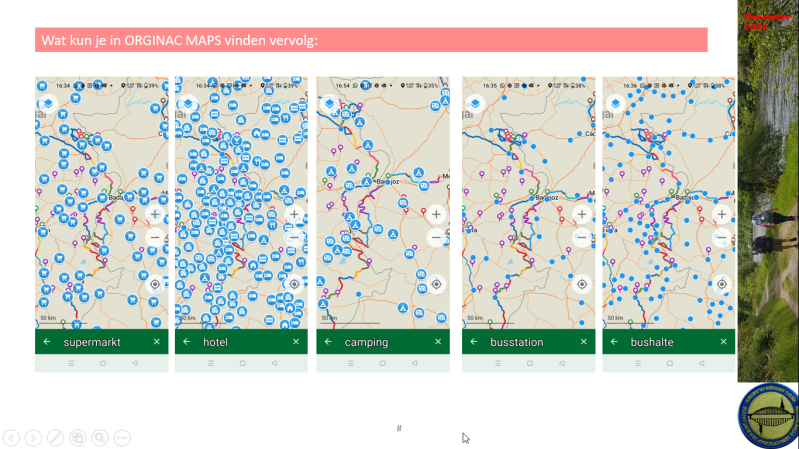The width and height of the screenshot is (799, 449).
Task: Tap Android home square under hotel map
Action: click(x=243, y=363)
